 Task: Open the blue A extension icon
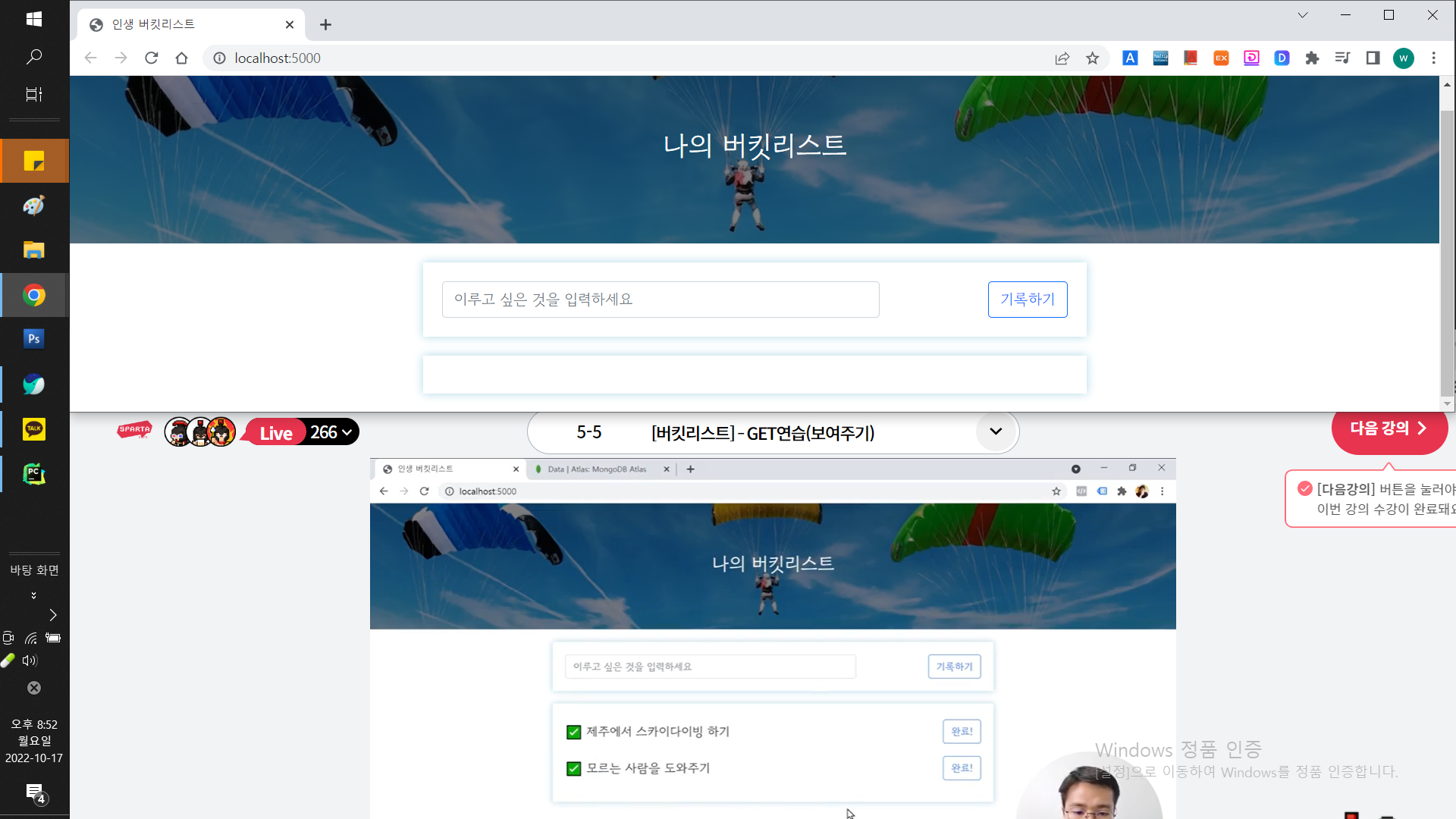coord(1131,58)
